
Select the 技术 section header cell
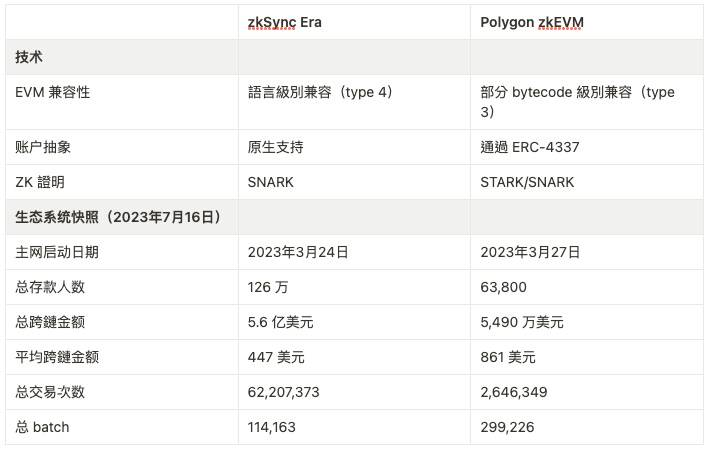point(122,57)
